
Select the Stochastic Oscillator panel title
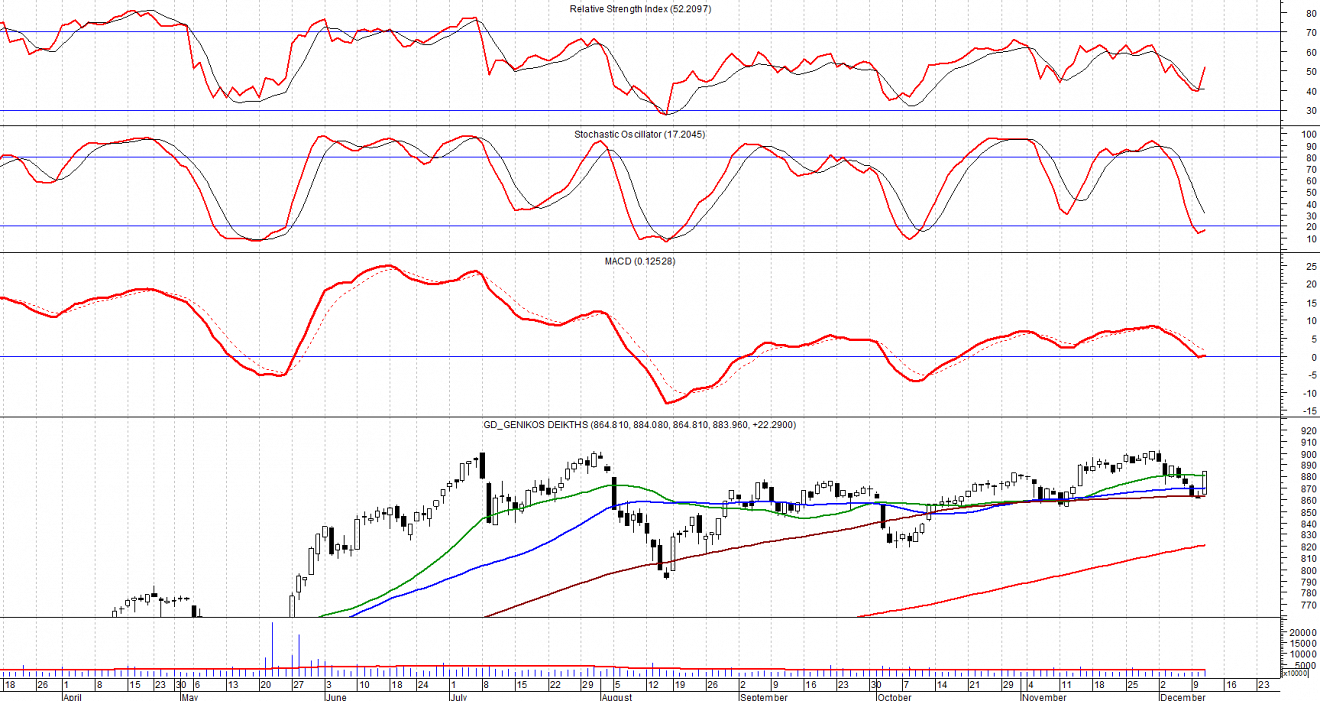tap(639, 134)
